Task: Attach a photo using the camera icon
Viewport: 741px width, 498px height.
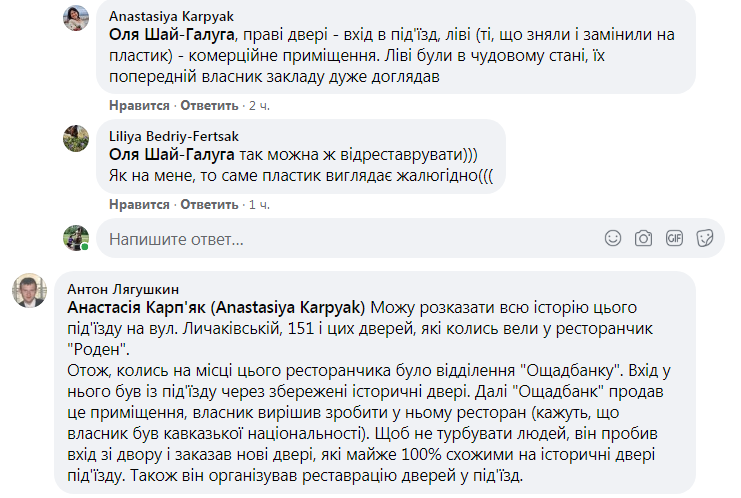Action: 644,239
